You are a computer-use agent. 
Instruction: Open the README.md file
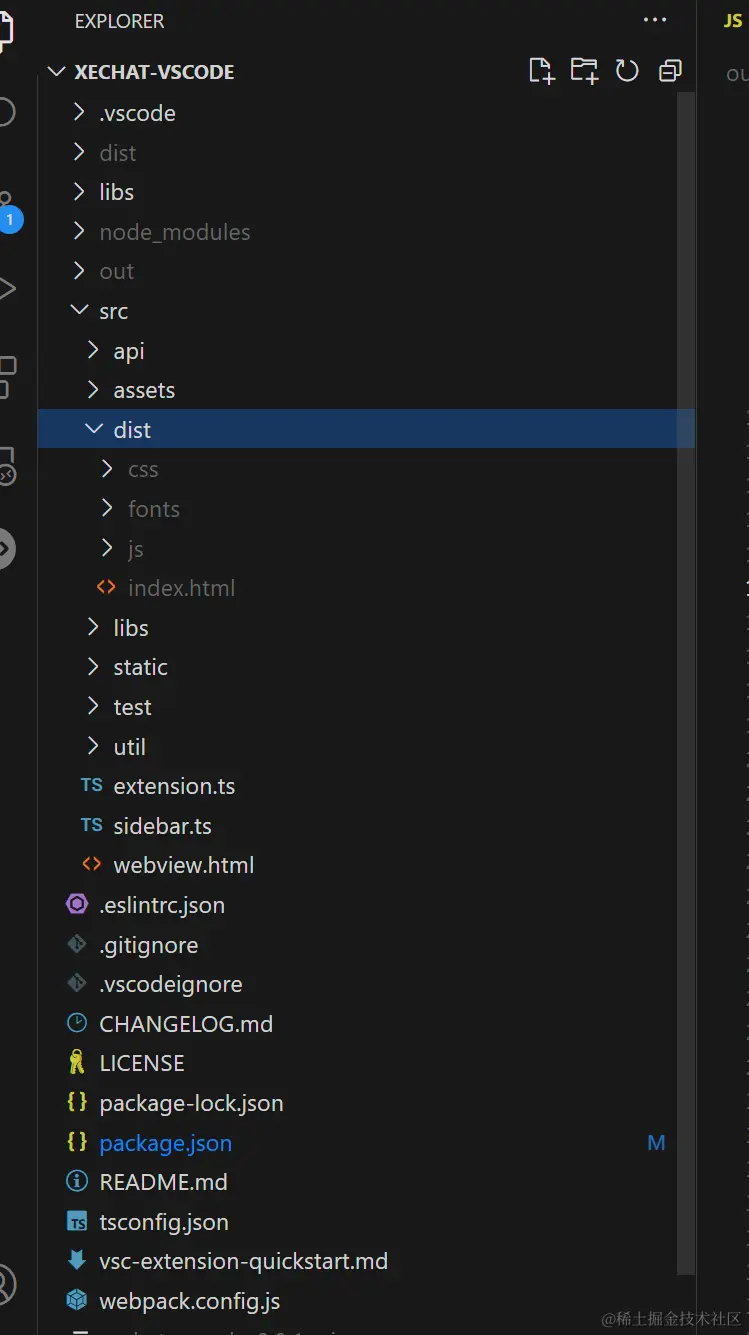163,1182
